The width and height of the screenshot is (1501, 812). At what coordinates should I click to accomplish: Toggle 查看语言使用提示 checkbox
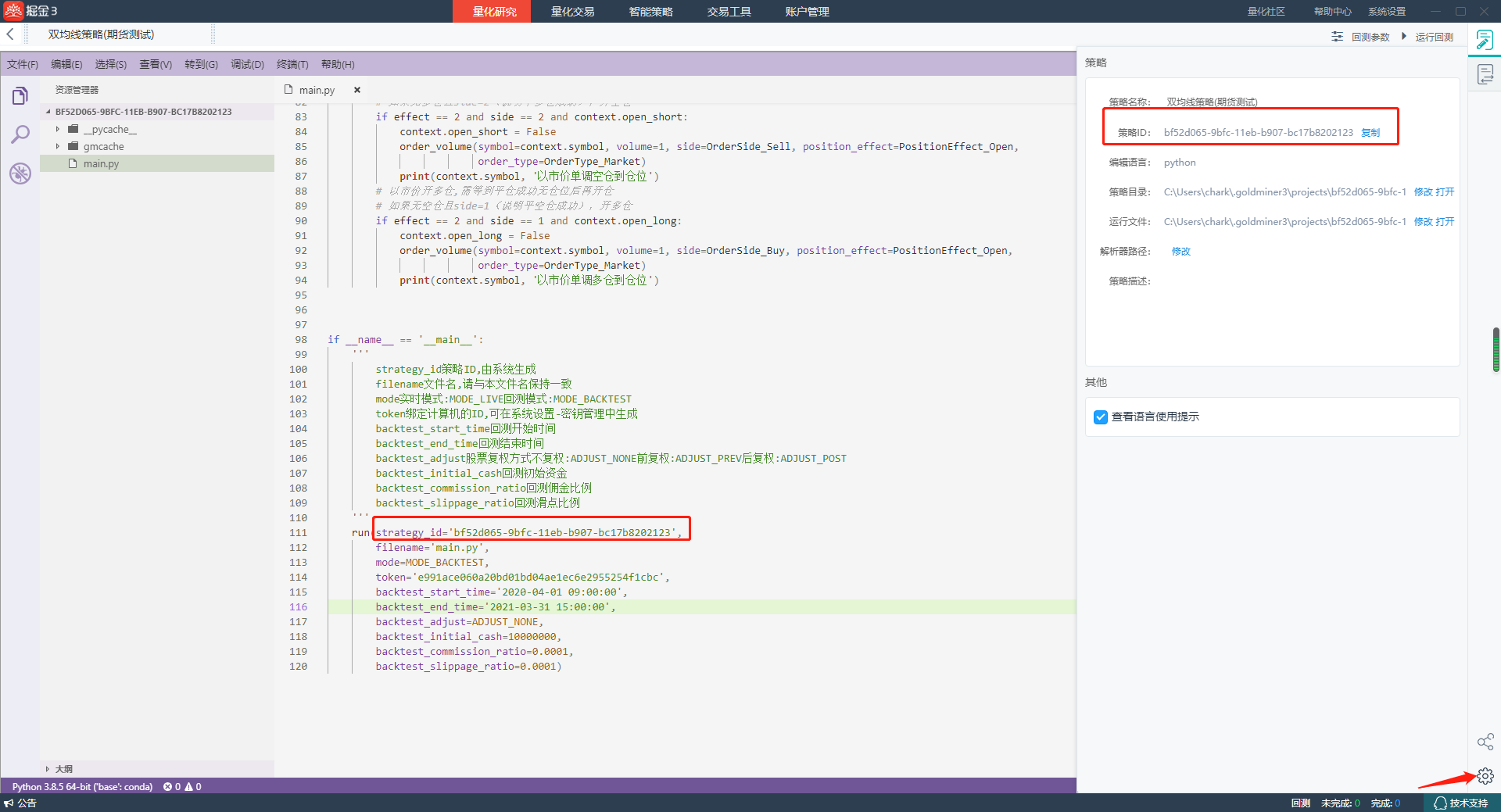[x=1101, y=417]
